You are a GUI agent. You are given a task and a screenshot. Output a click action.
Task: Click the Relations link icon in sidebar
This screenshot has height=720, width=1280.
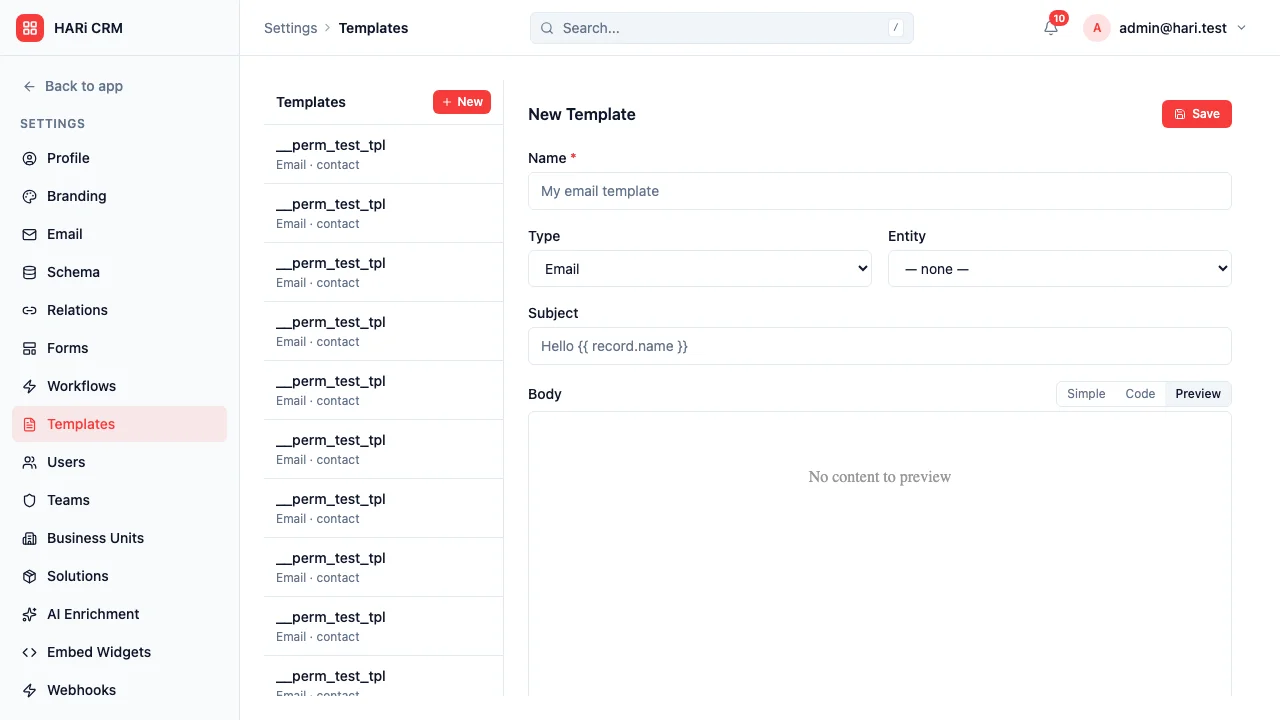[x=30, y=310]
